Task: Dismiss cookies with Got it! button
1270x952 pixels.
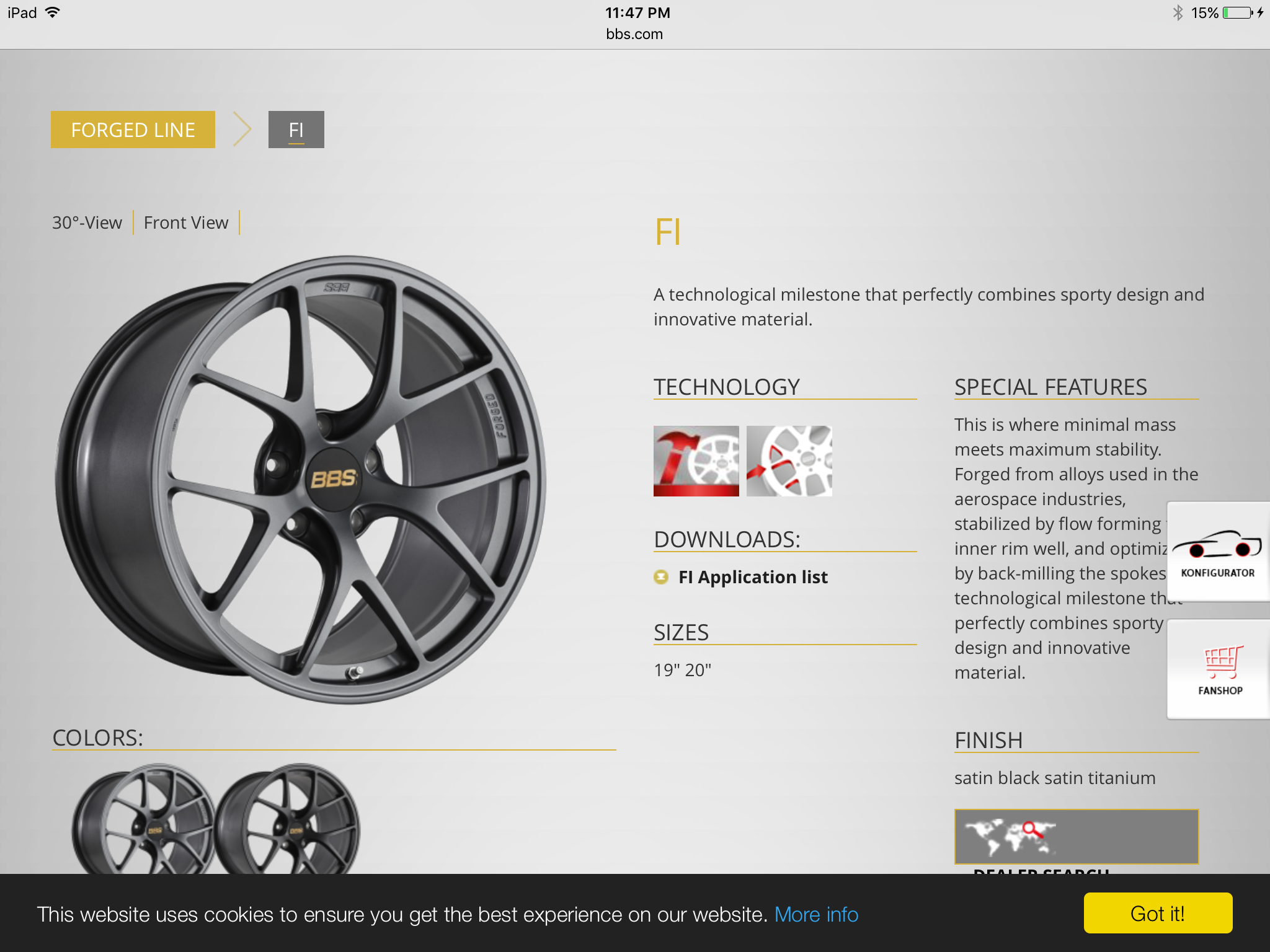Action: [x=1158, y=913]
